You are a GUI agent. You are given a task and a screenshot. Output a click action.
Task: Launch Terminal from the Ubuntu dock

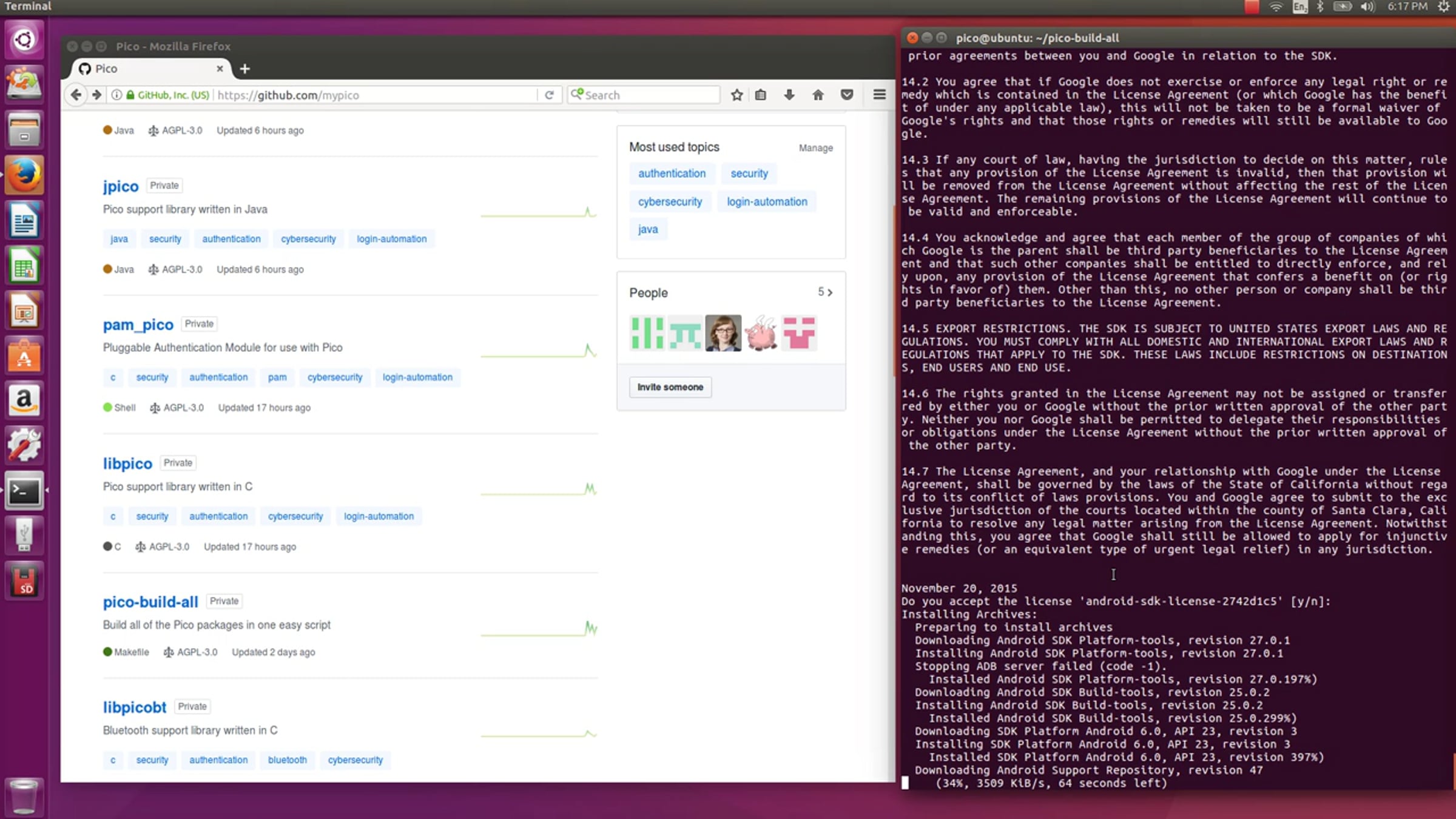click(x=24, y=491)
